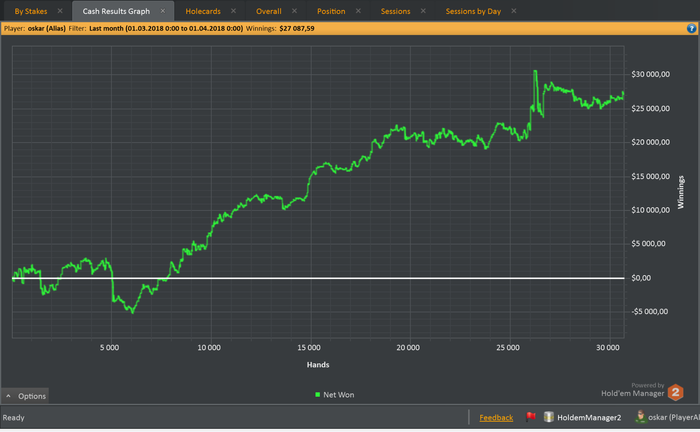Expand the Options panel
The height and width of the screenshot is (432, 700).
(x=25, y=396)
